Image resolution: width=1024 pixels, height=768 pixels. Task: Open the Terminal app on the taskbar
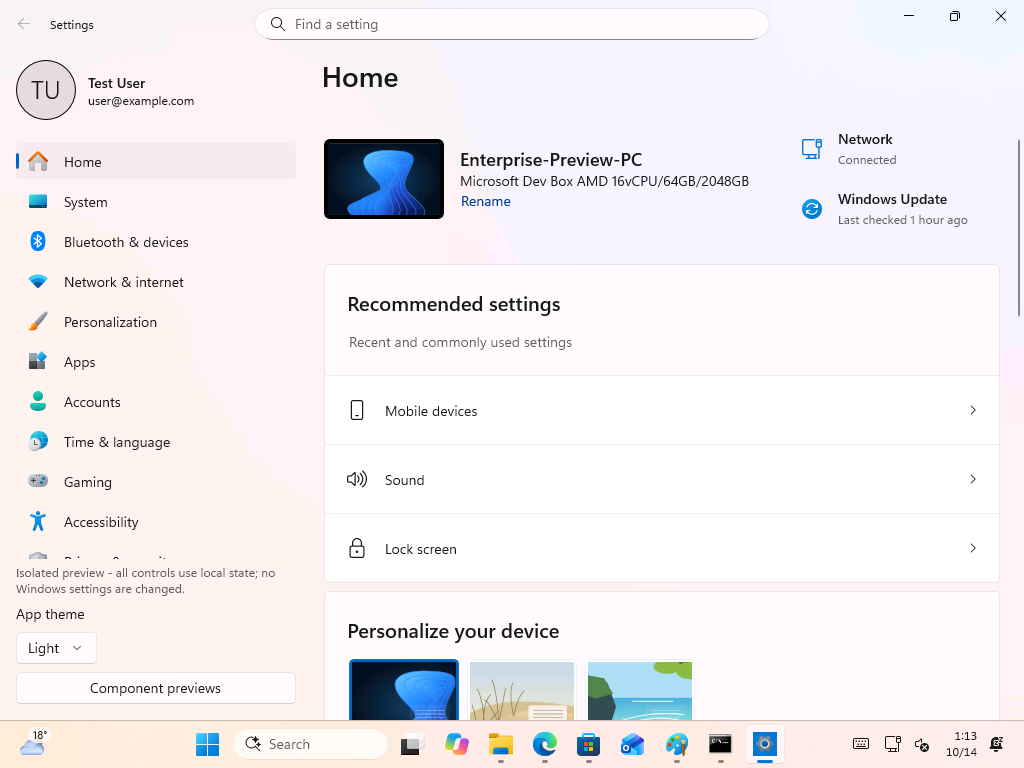(720, 744)
